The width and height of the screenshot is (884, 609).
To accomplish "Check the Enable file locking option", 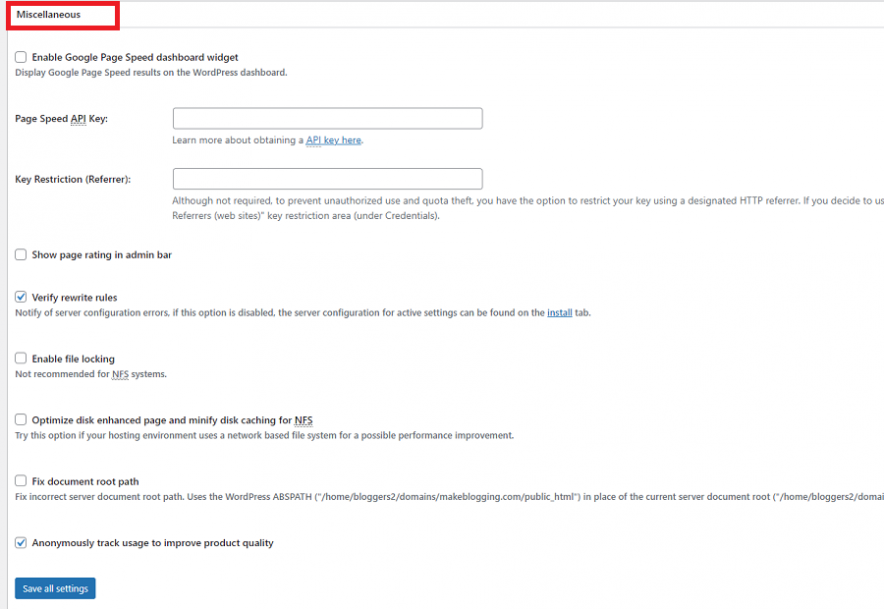I will click(x=21, y=358).
